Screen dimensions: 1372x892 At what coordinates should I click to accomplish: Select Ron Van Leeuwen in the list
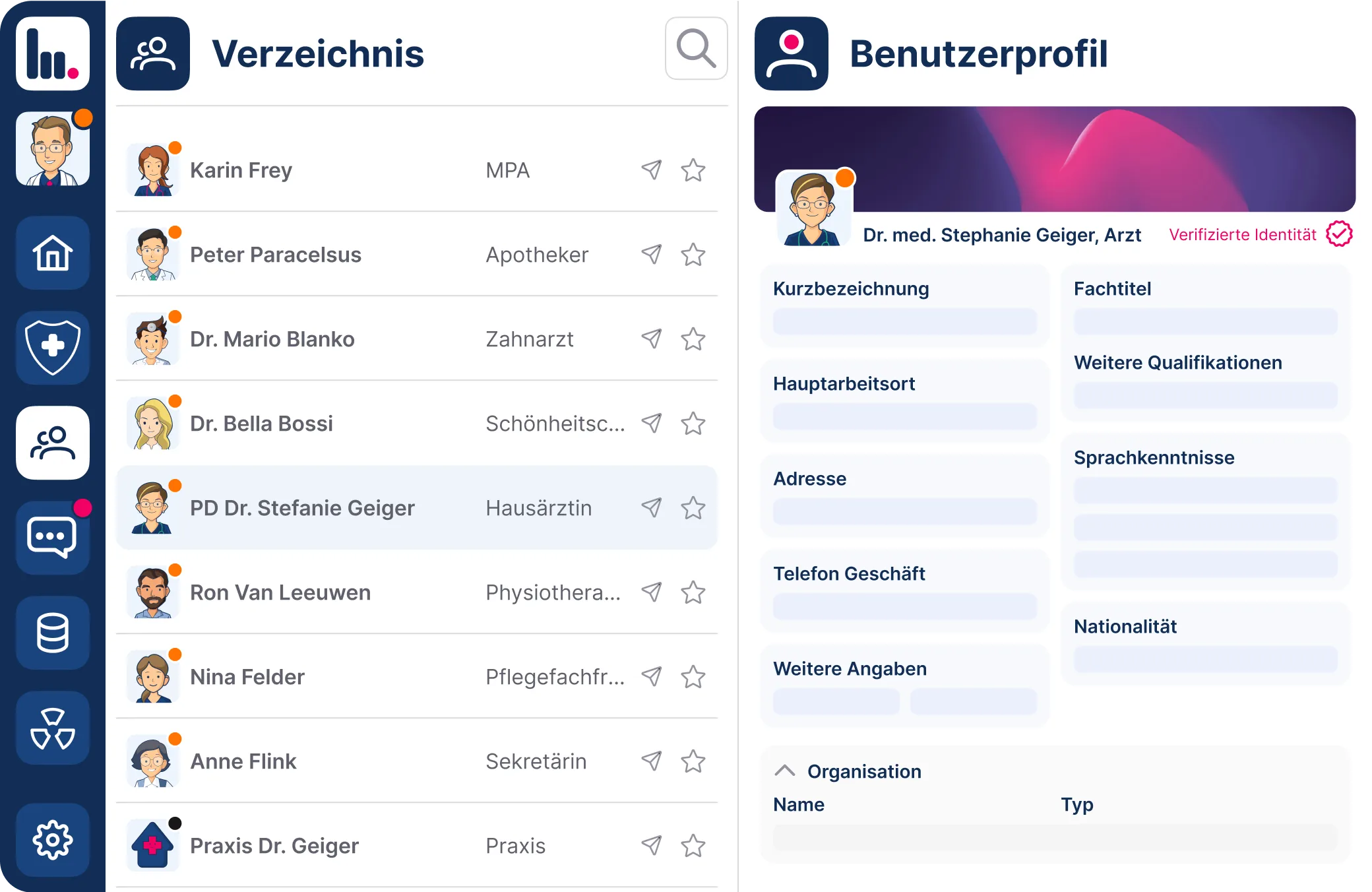pos(280,592)
